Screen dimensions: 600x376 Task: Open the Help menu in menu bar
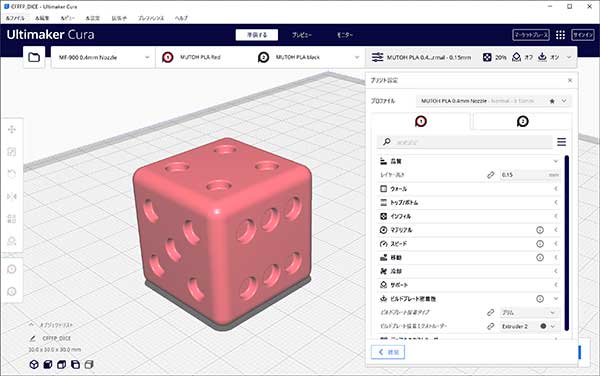181,18
